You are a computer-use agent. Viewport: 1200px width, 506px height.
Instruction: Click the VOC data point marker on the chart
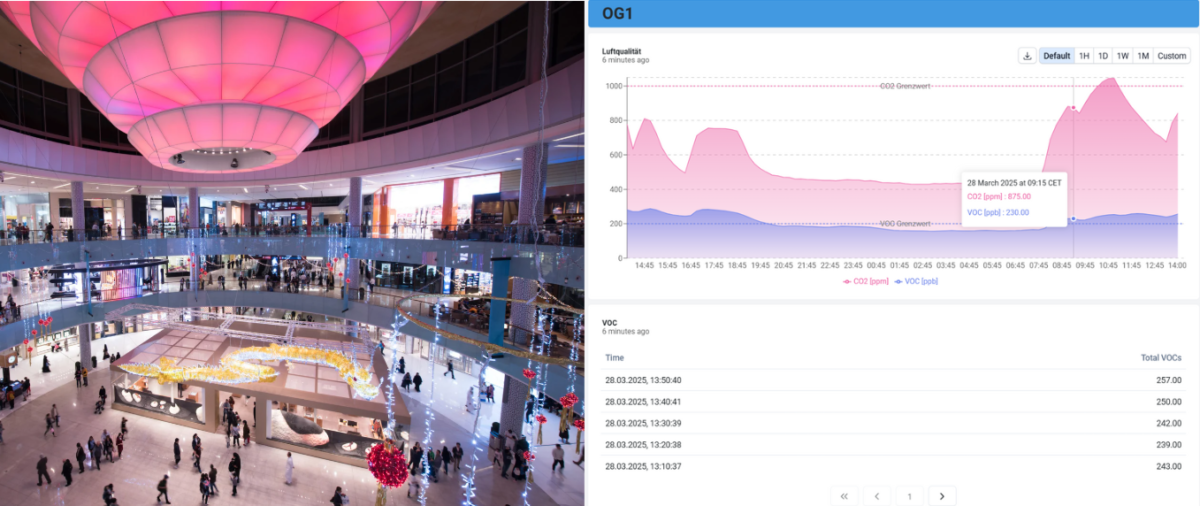point(1073,219)
